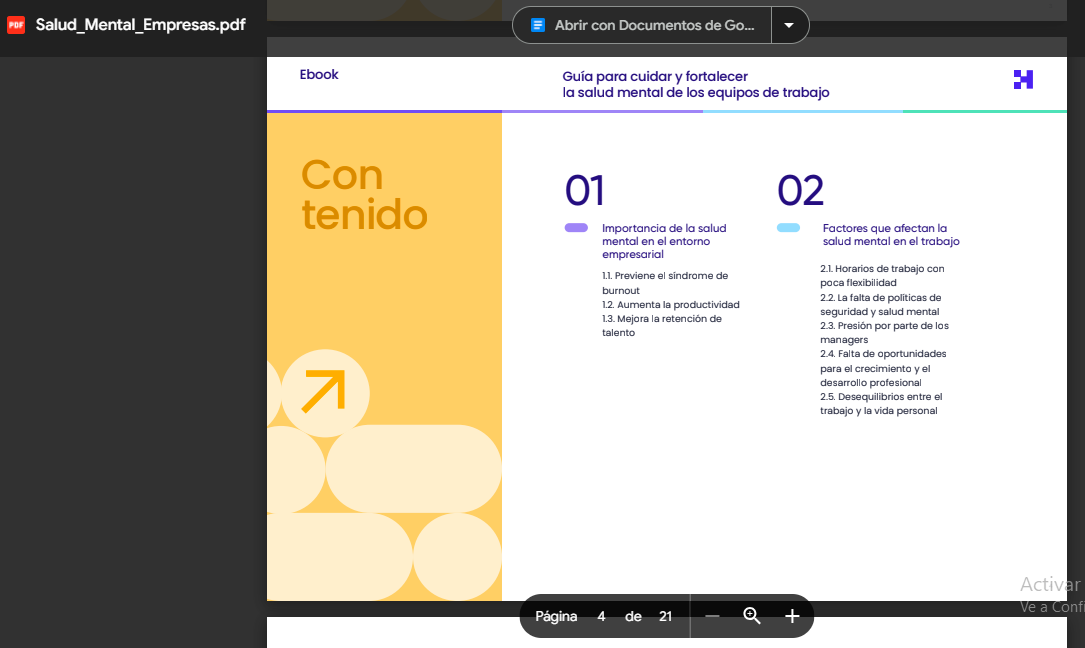Open the dropdown arrow next to Abrir con
1085x648 pixels.
point(790,25)
